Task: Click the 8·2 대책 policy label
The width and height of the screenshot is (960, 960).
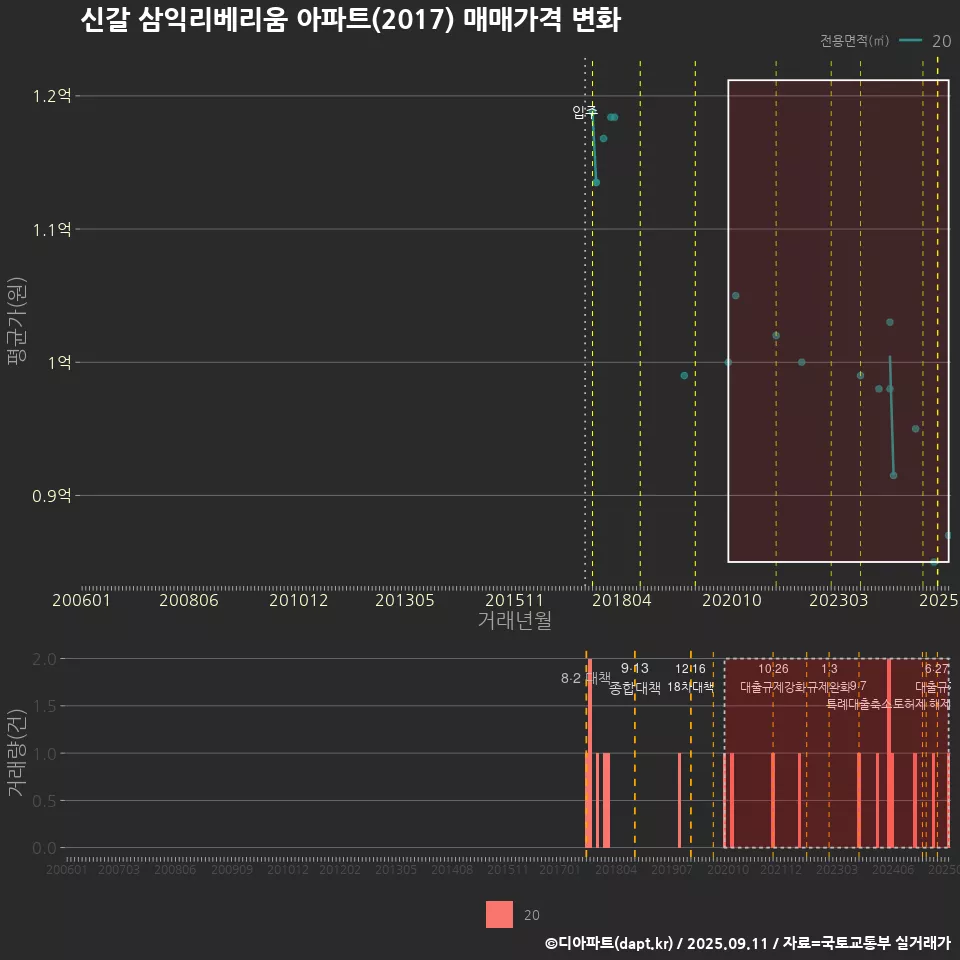Action: 585,678
